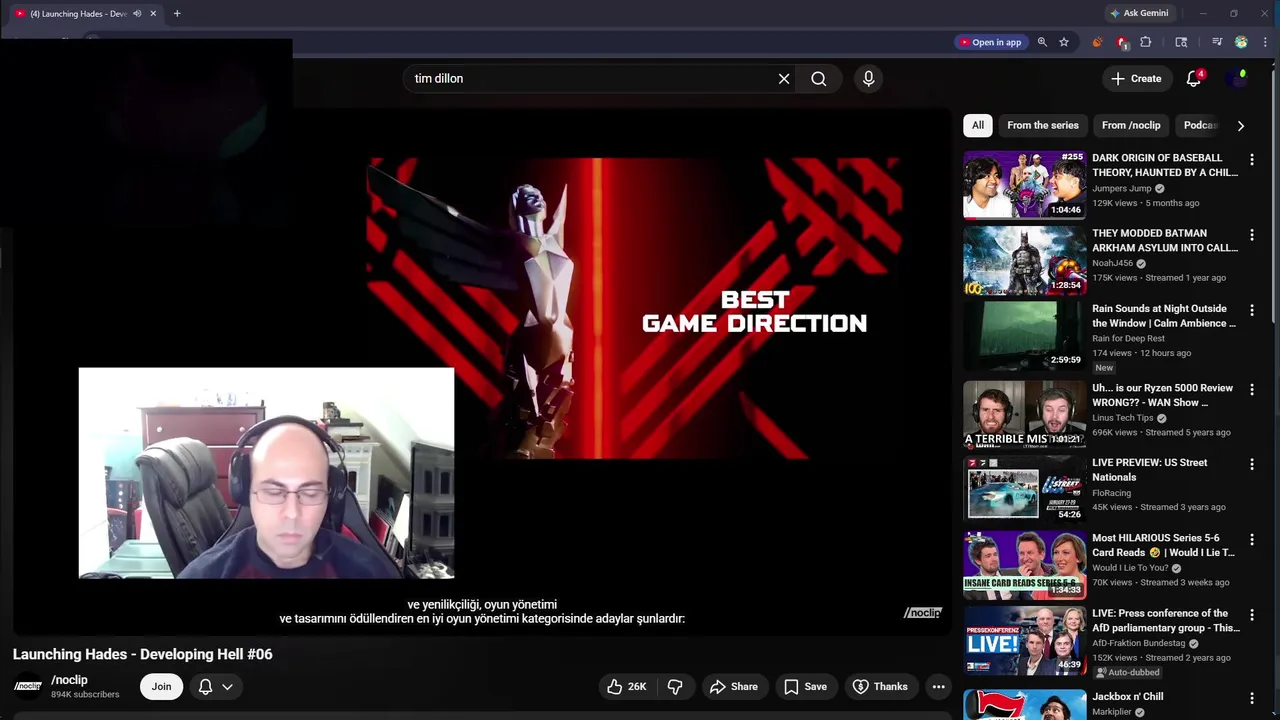1280x720 pixels.
Task: Open menu for Ryzen 5000 Review video
Action: [1252, 389]
